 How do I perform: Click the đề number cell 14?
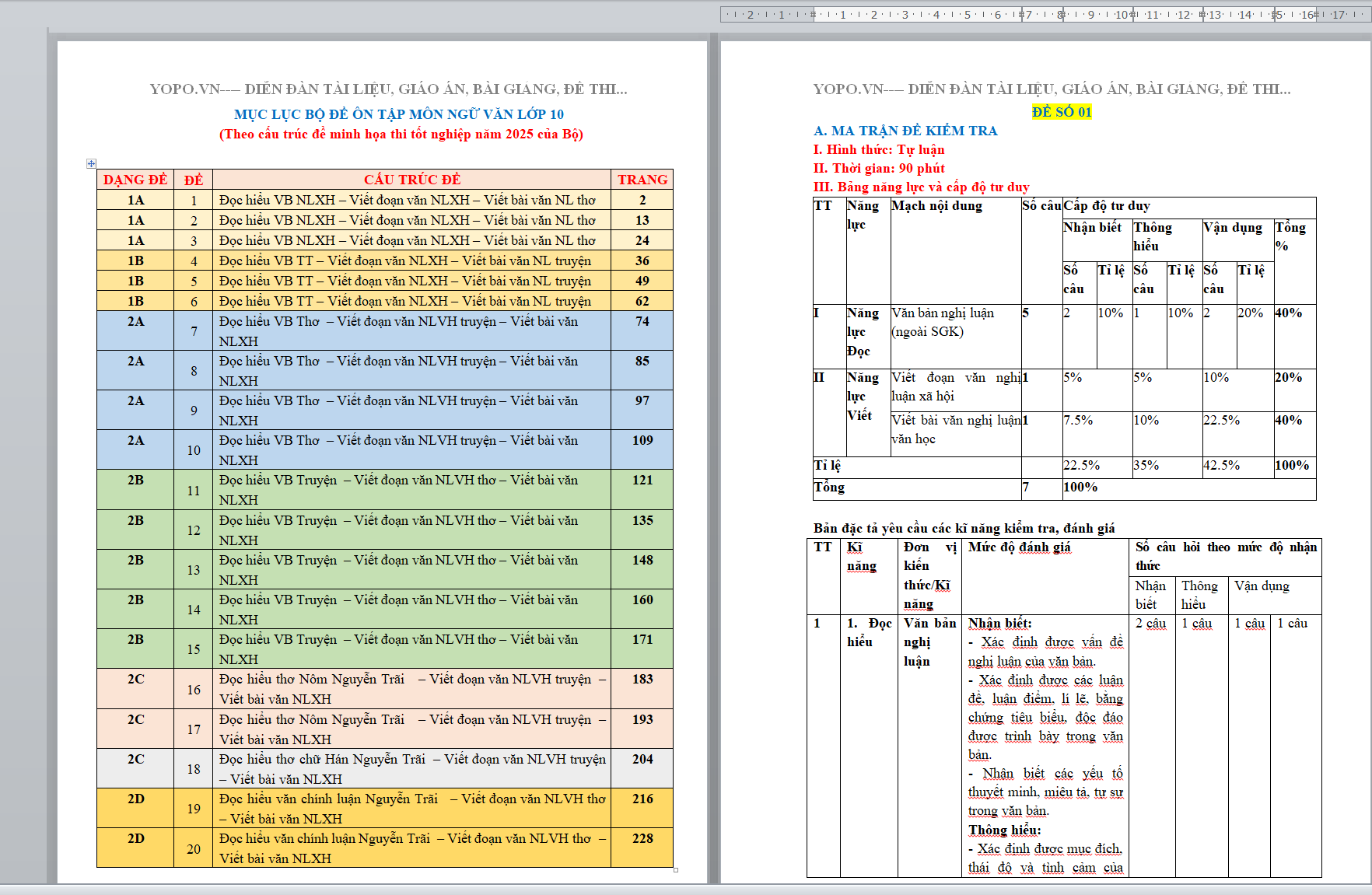pos(194,610)
